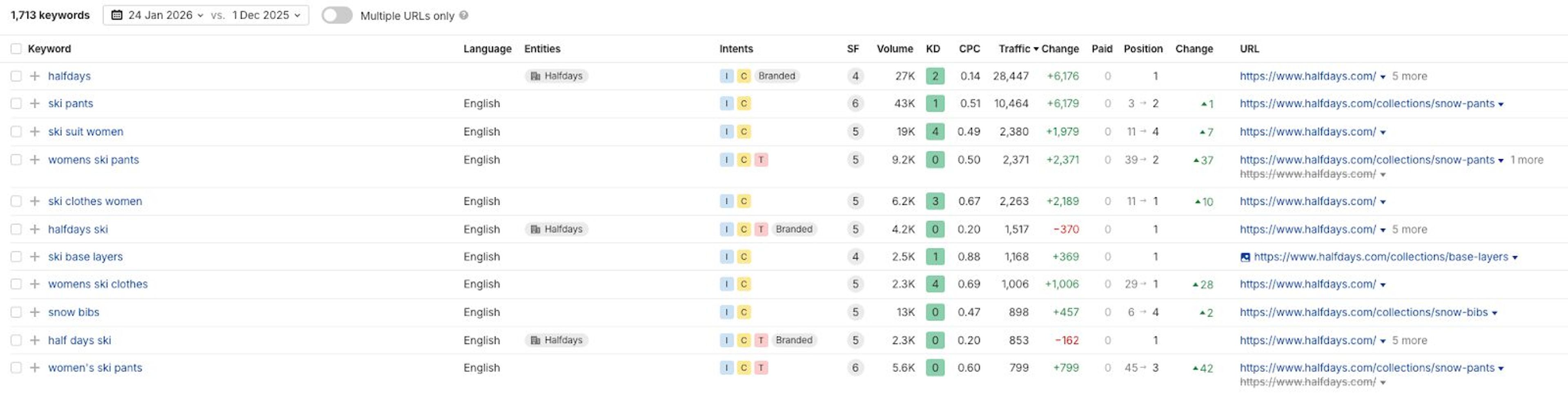
Task: Open the ski clothes women keyword link
Action: [95, 201]
